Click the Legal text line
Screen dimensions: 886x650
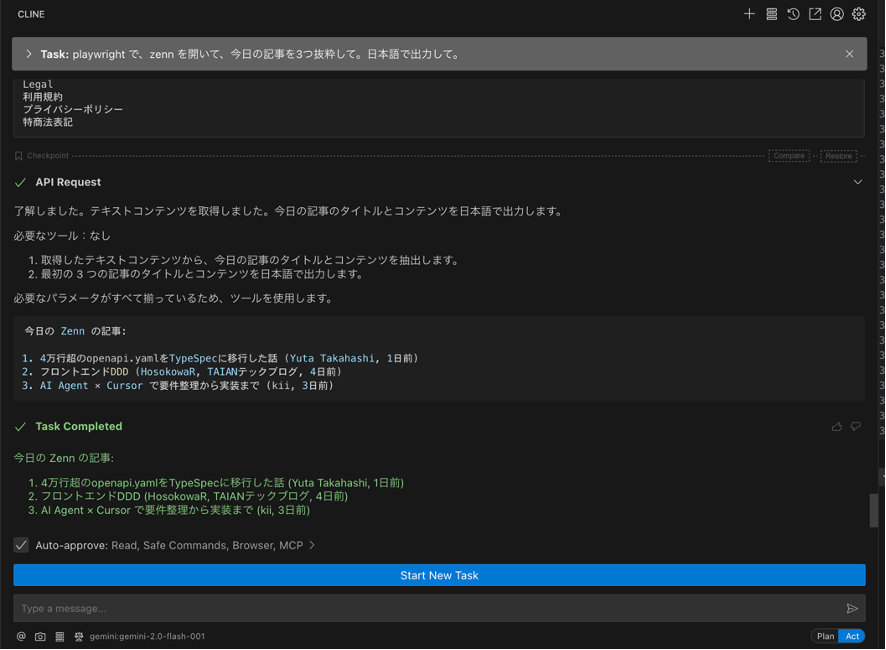38,84
